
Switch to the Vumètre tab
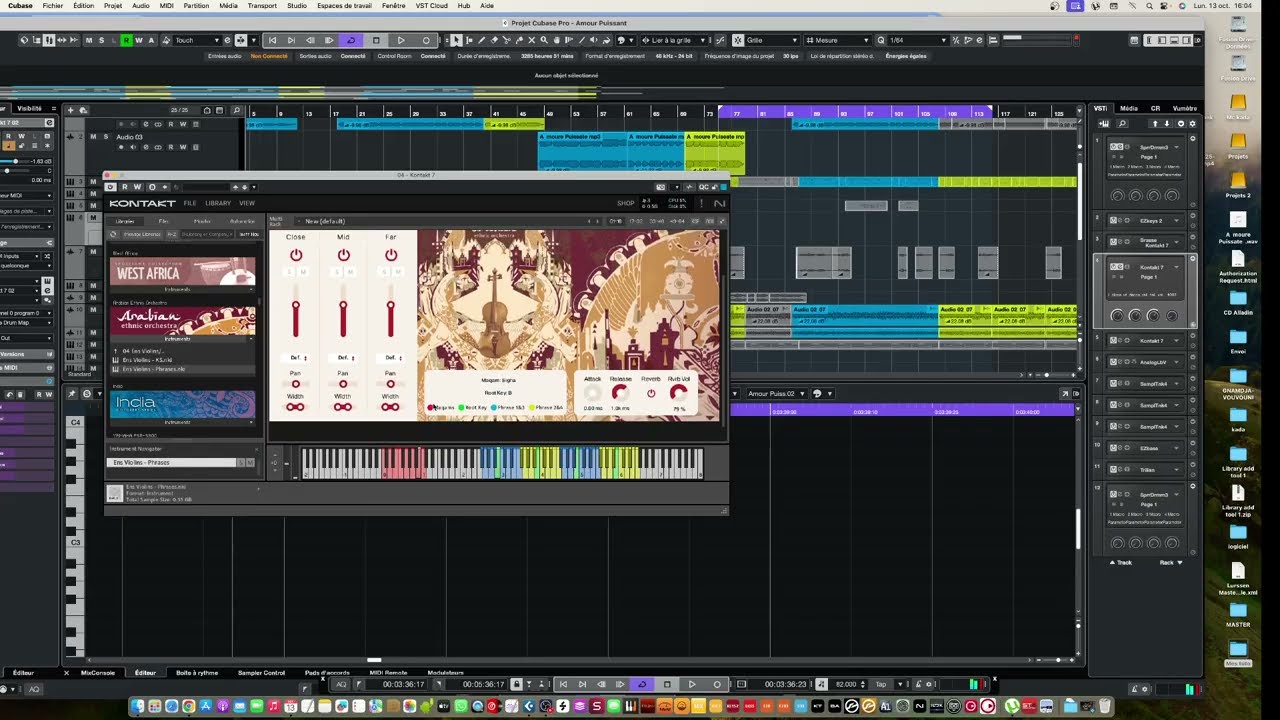[1184, 108]
